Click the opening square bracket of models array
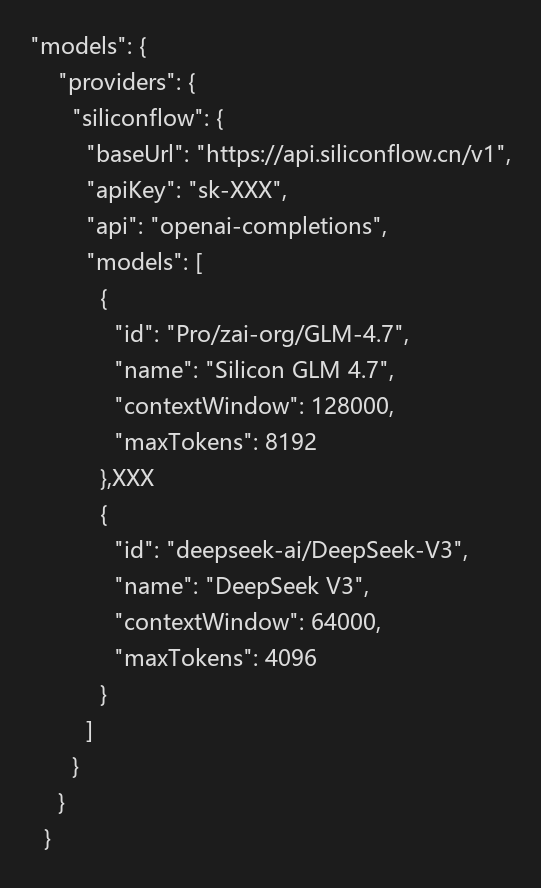The image size is (541, 888). click(x=199, y=263)
